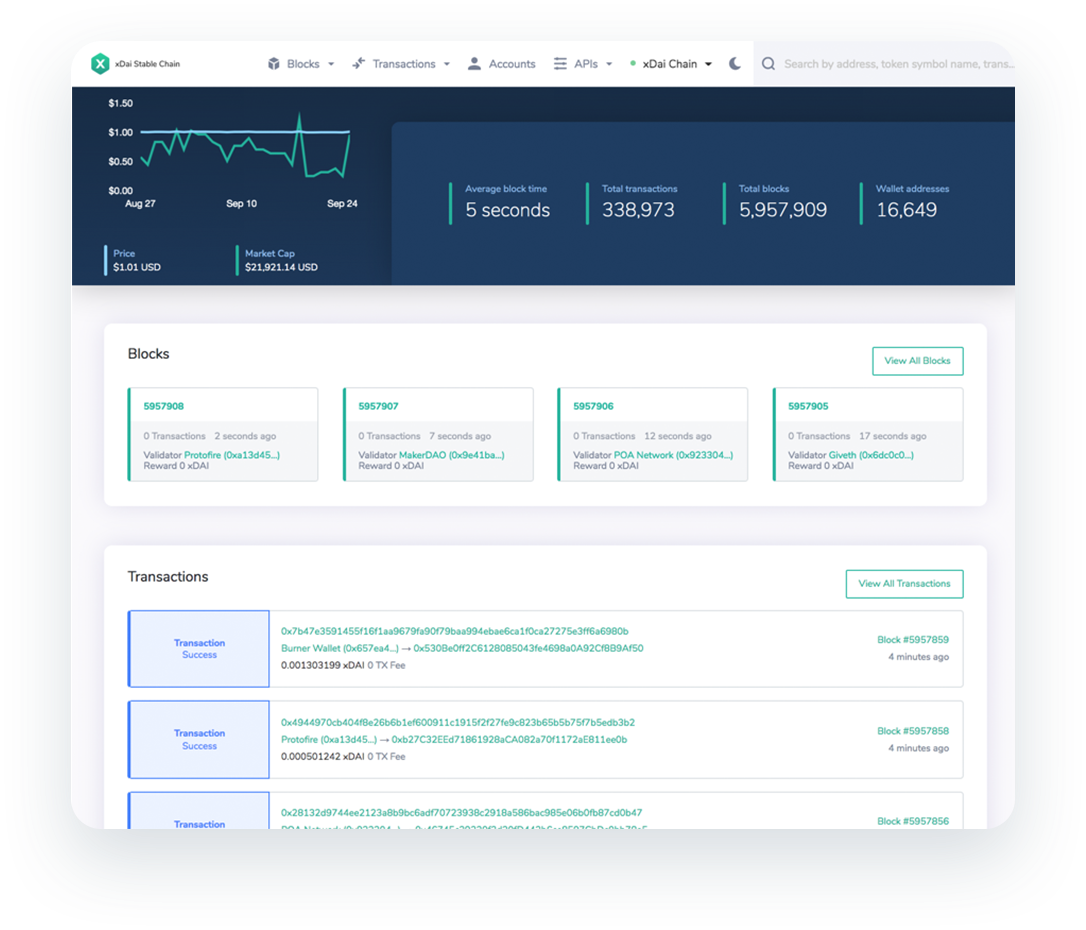This screenshot has width=1086, height=930.
Task: Click the Accounts person icon
Action: 475,64
